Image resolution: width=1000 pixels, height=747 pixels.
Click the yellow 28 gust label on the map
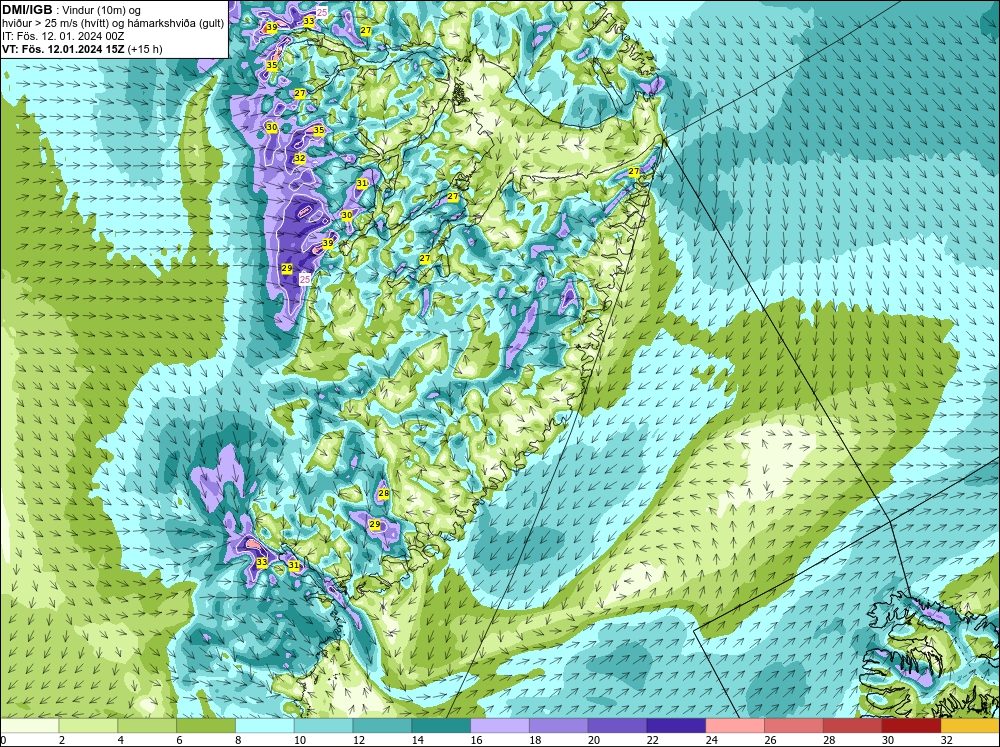[383, 493]
